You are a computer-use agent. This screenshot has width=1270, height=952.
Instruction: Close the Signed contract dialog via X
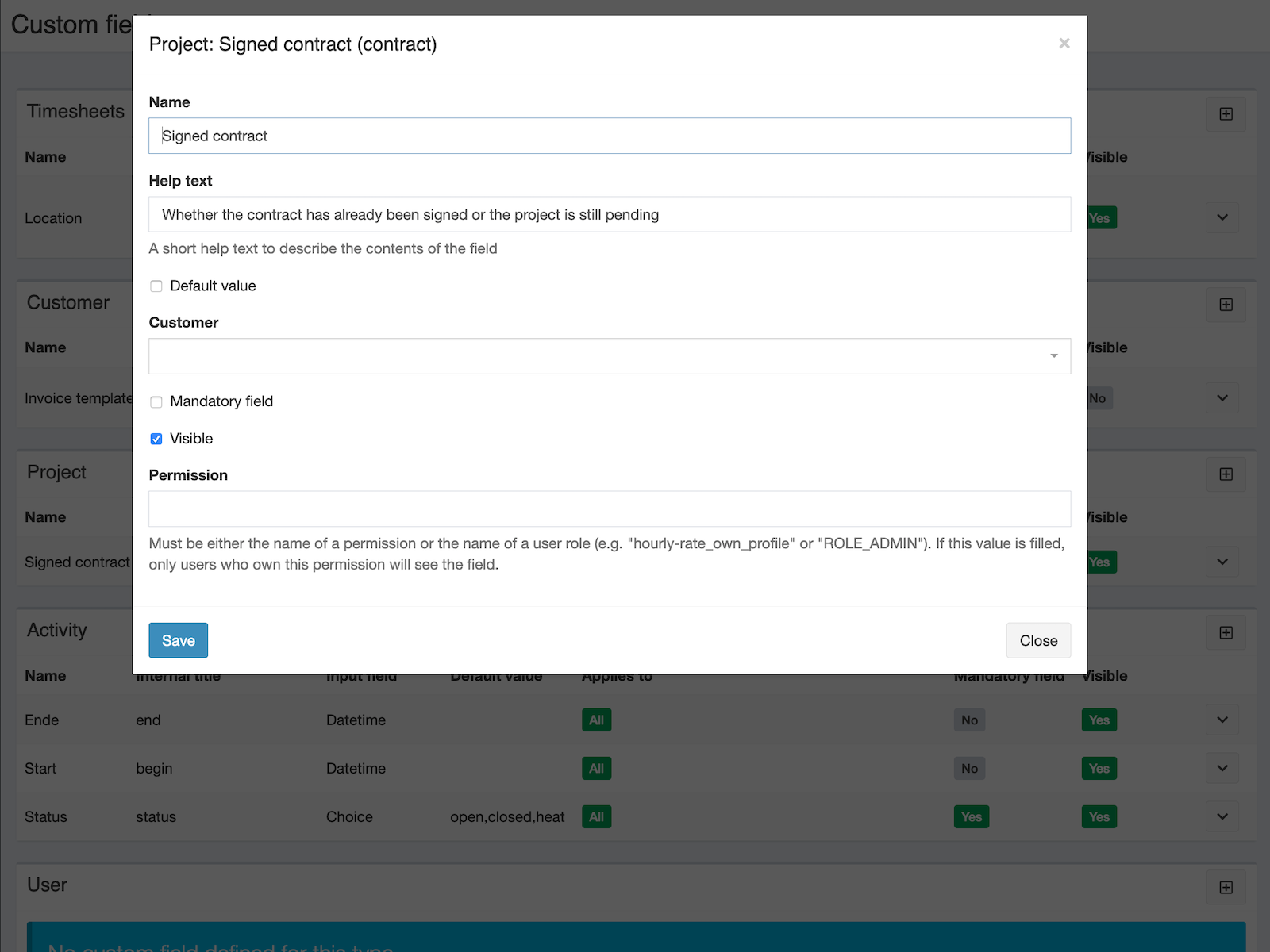[x=1064, y=44]
